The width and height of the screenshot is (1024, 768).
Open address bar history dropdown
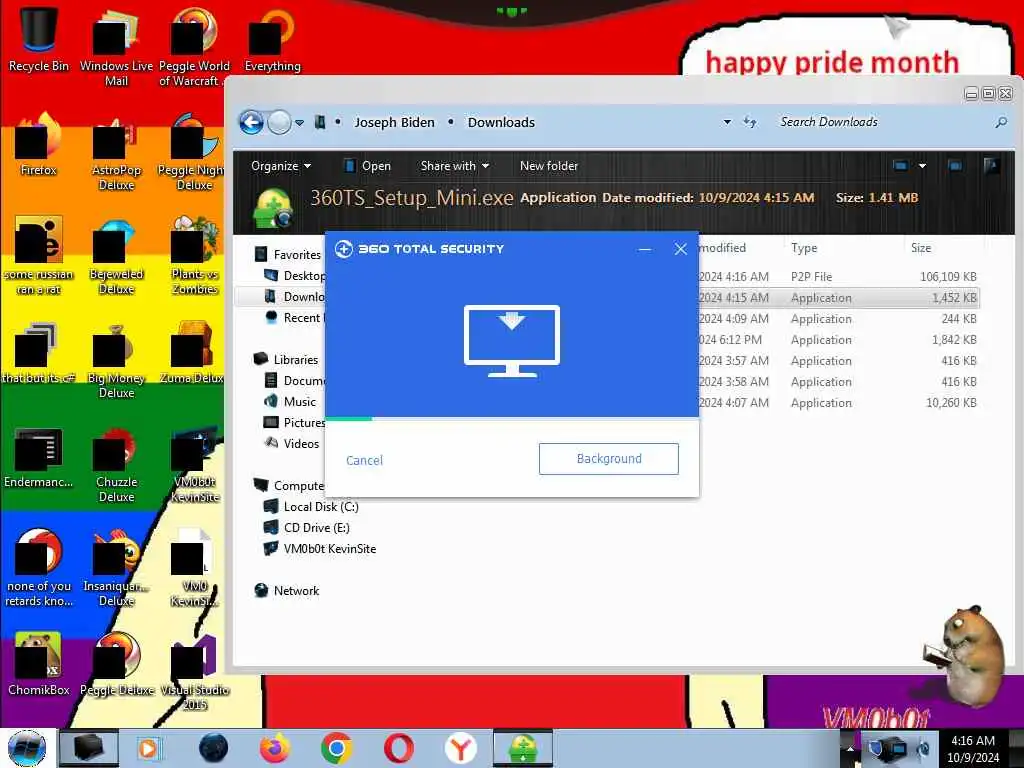point(727,122)
